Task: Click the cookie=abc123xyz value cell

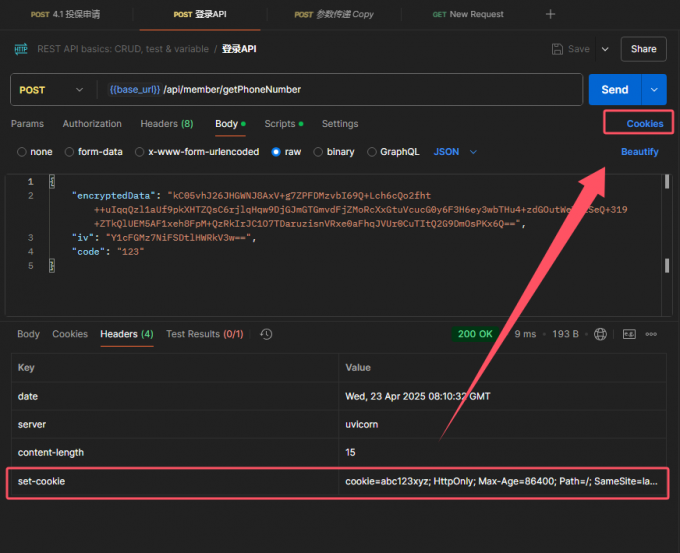Action: [x=502, y=481]
